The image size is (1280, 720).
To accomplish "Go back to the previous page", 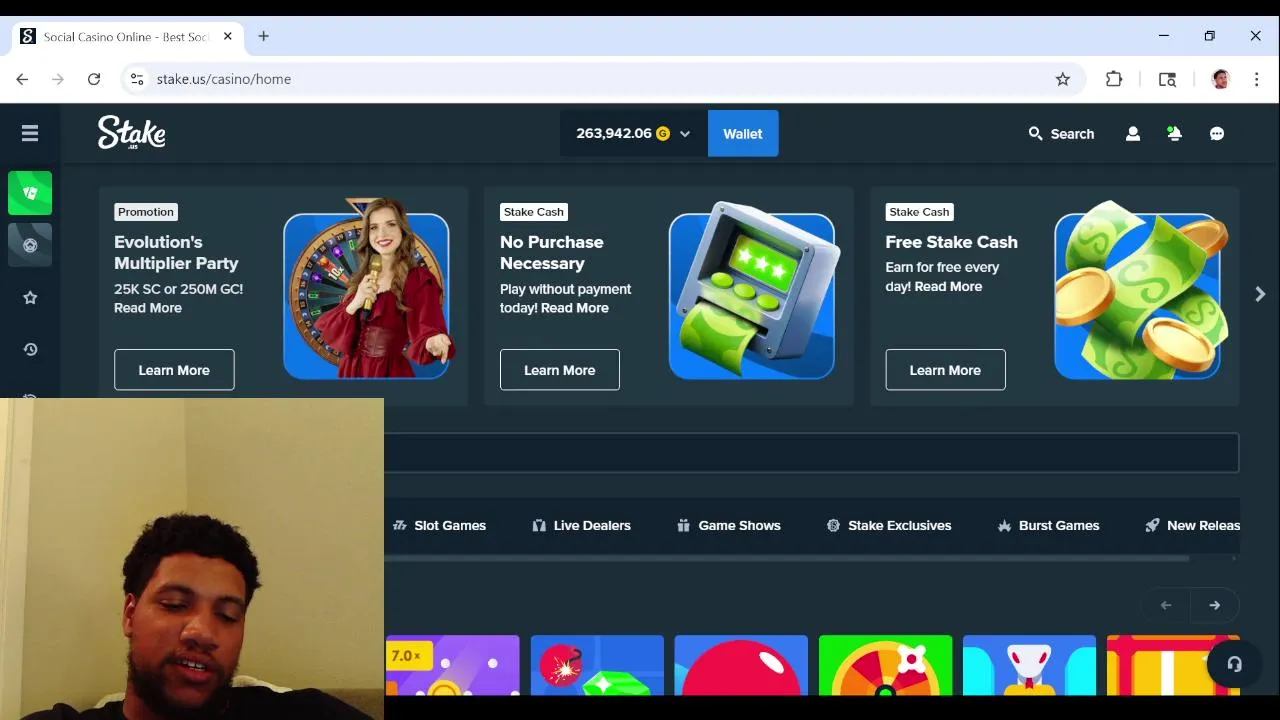I will (22, 79).
